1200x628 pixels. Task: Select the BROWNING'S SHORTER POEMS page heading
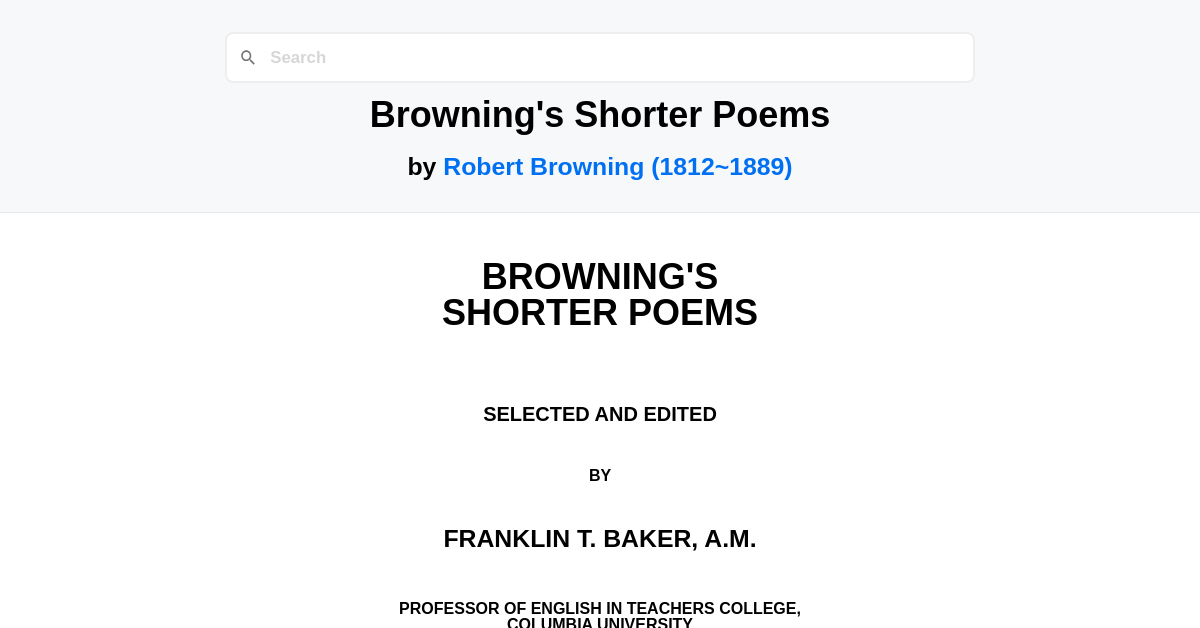click(x=600, y=294)
